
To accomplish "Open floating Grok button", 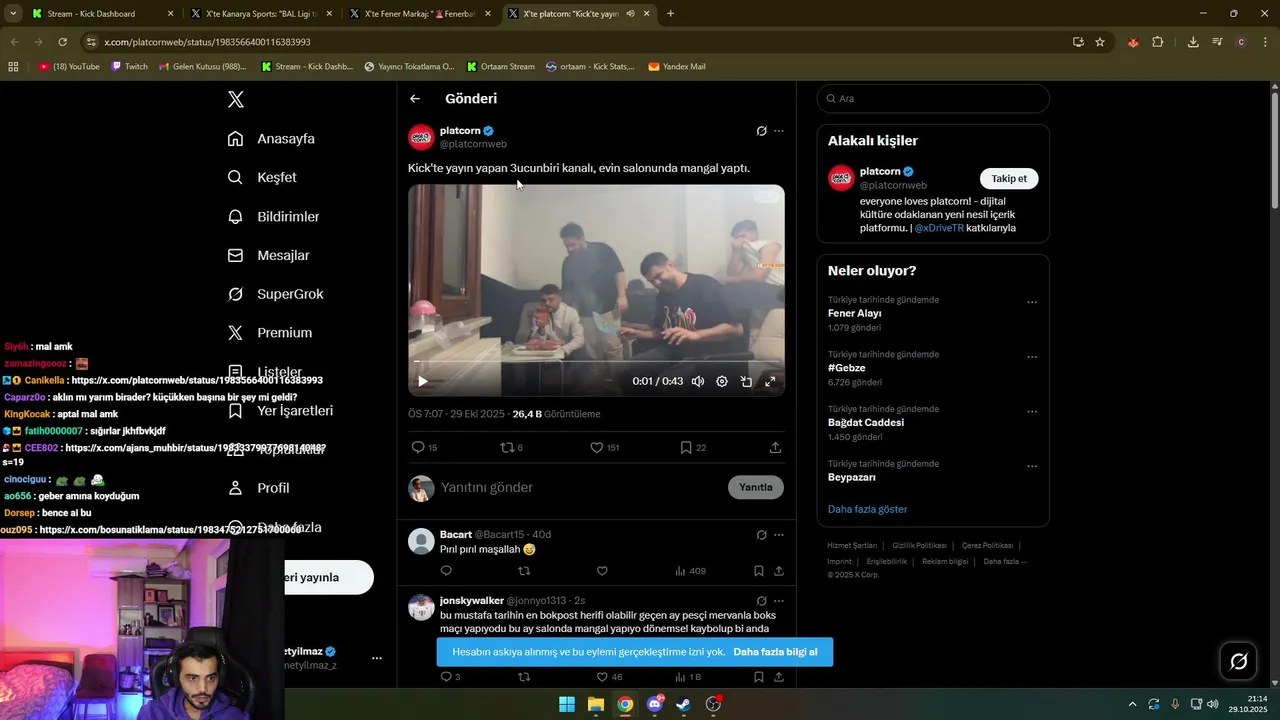I will (x=1239, y=661).
